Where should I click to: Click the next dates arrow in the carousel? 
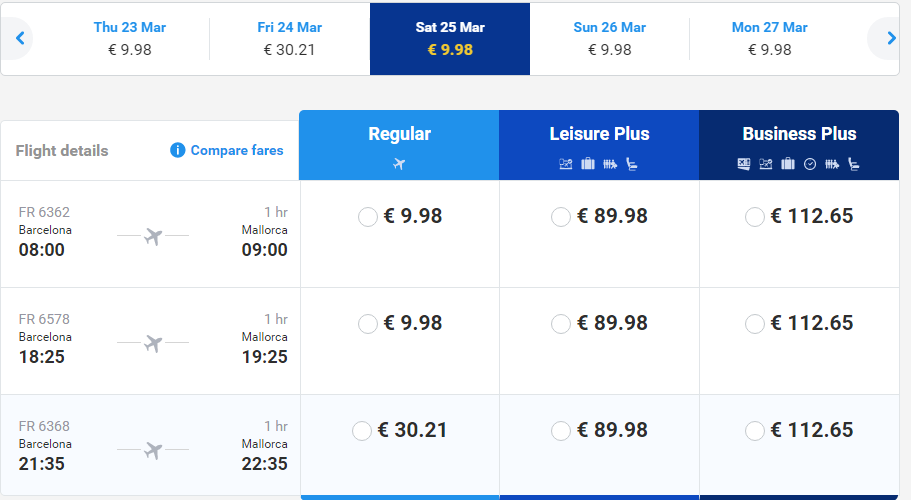point(891,38)
